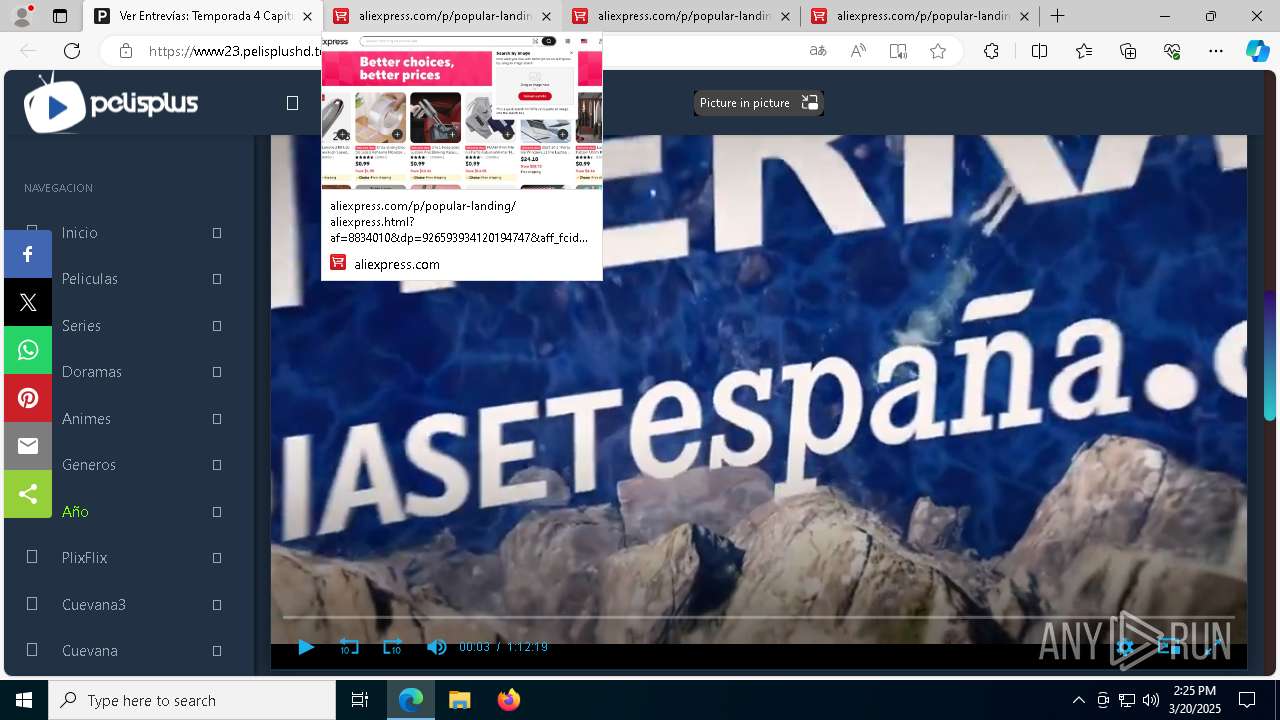Open Copilot sidebar
The height and width of the screenshot is (720, 1280).
[1258, 51]
